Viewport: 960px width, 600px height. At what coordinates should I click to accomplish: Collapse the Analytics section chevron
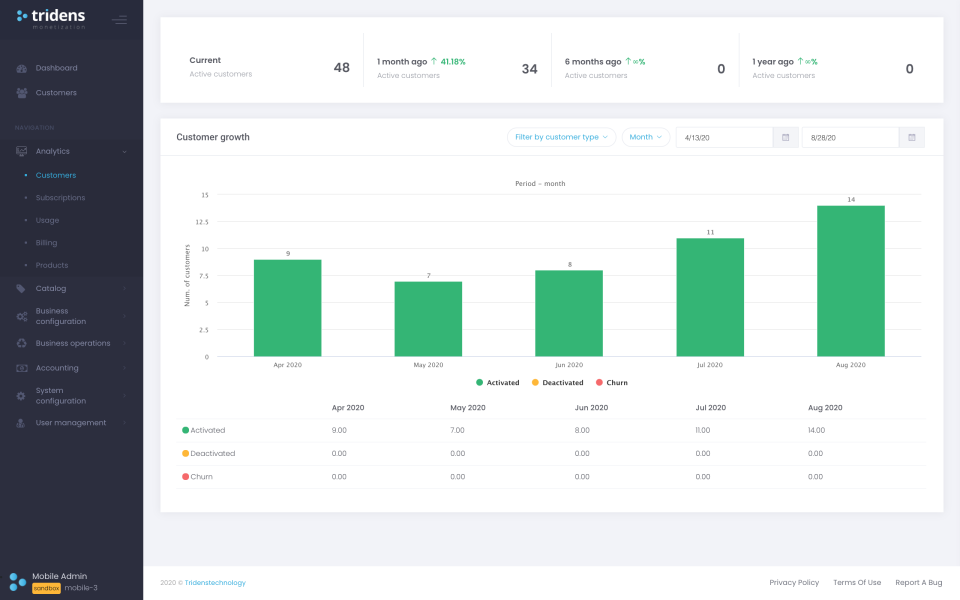click(x=127, y=152)
